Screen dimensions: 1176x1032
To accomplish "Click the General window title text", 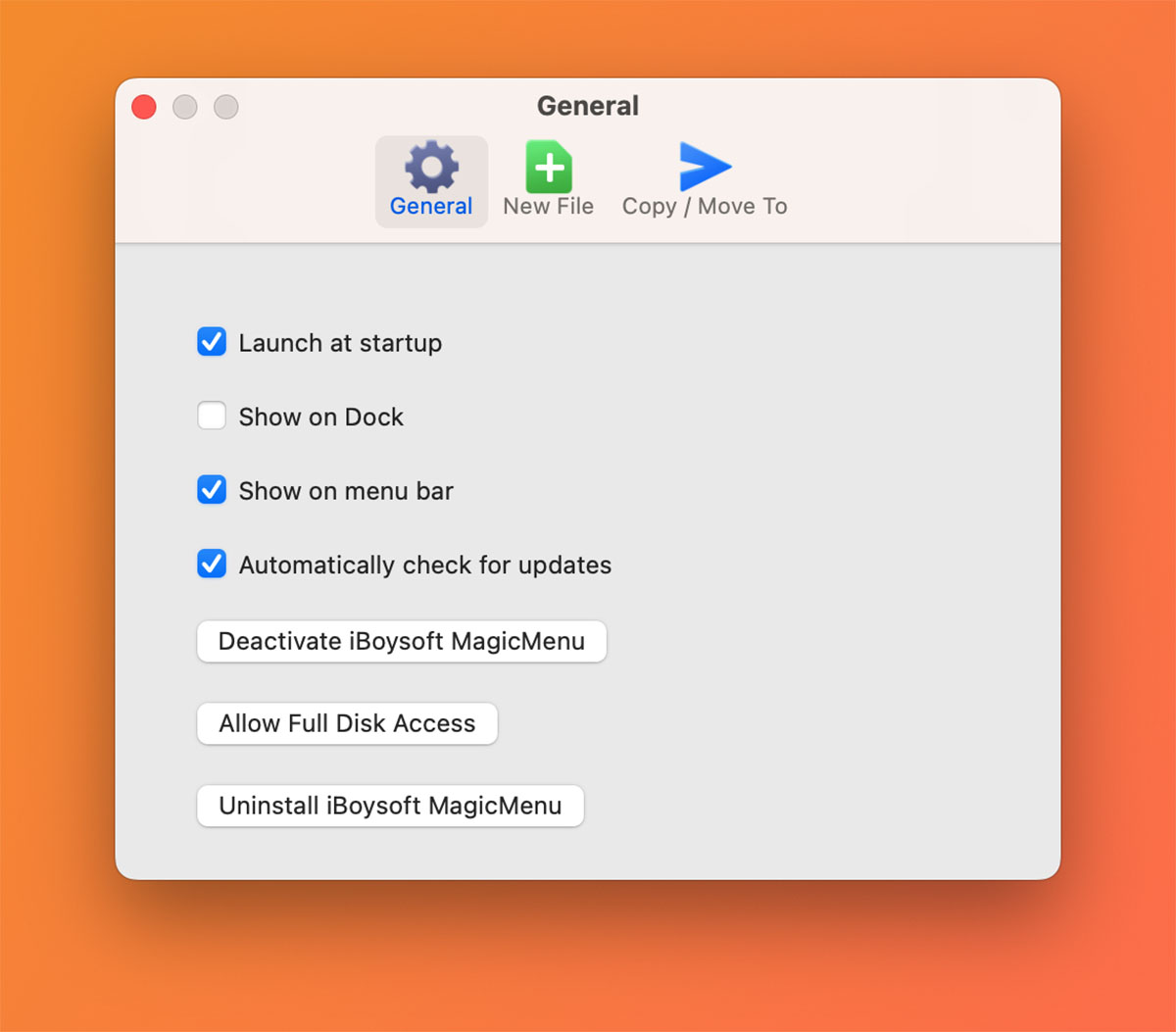I will tap(588, 106).
